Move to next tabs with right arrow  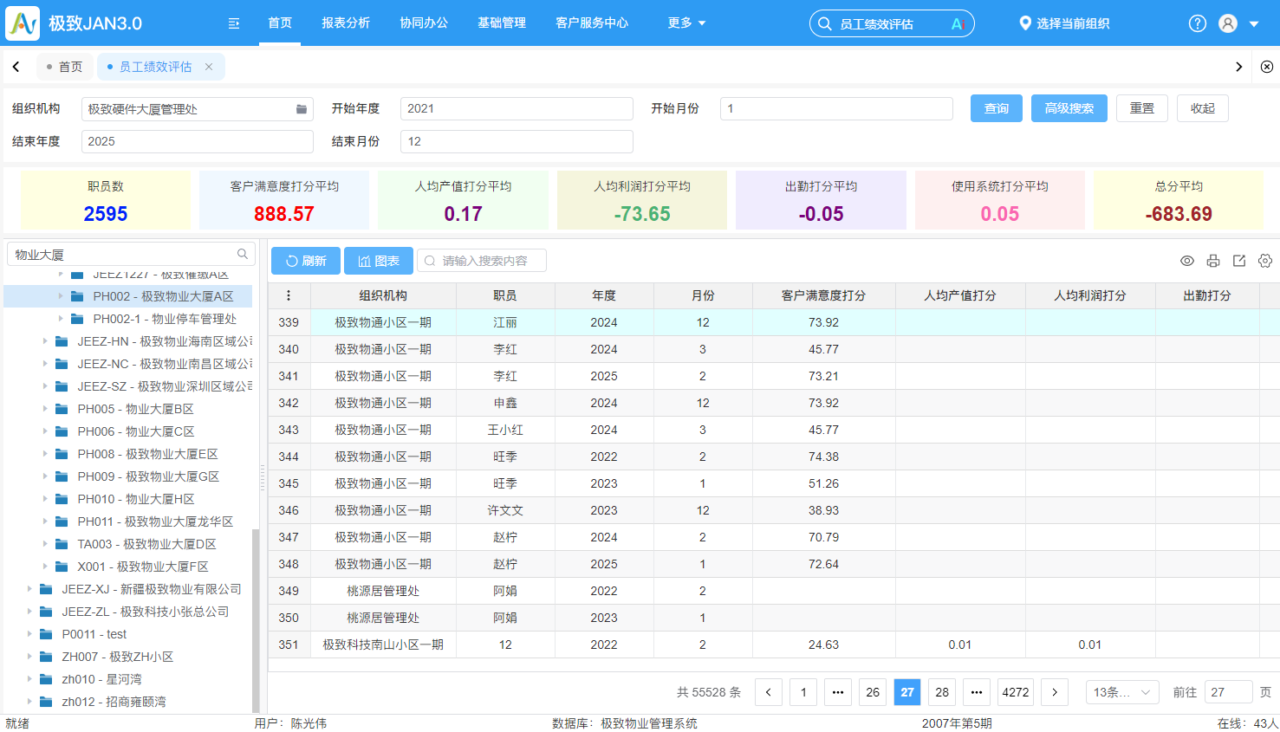coord(1239,67)
